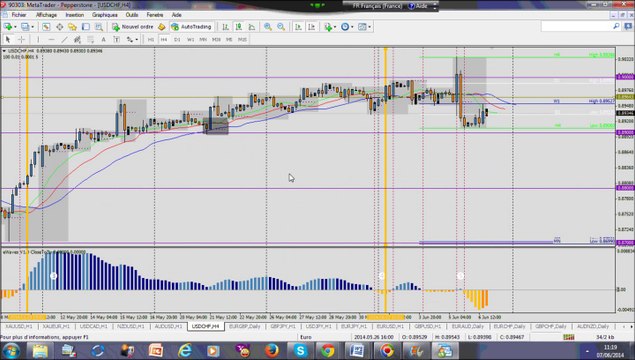Click in the toolbar search field
The height and width of the screenshot is (360, 635).
(577, 26)
